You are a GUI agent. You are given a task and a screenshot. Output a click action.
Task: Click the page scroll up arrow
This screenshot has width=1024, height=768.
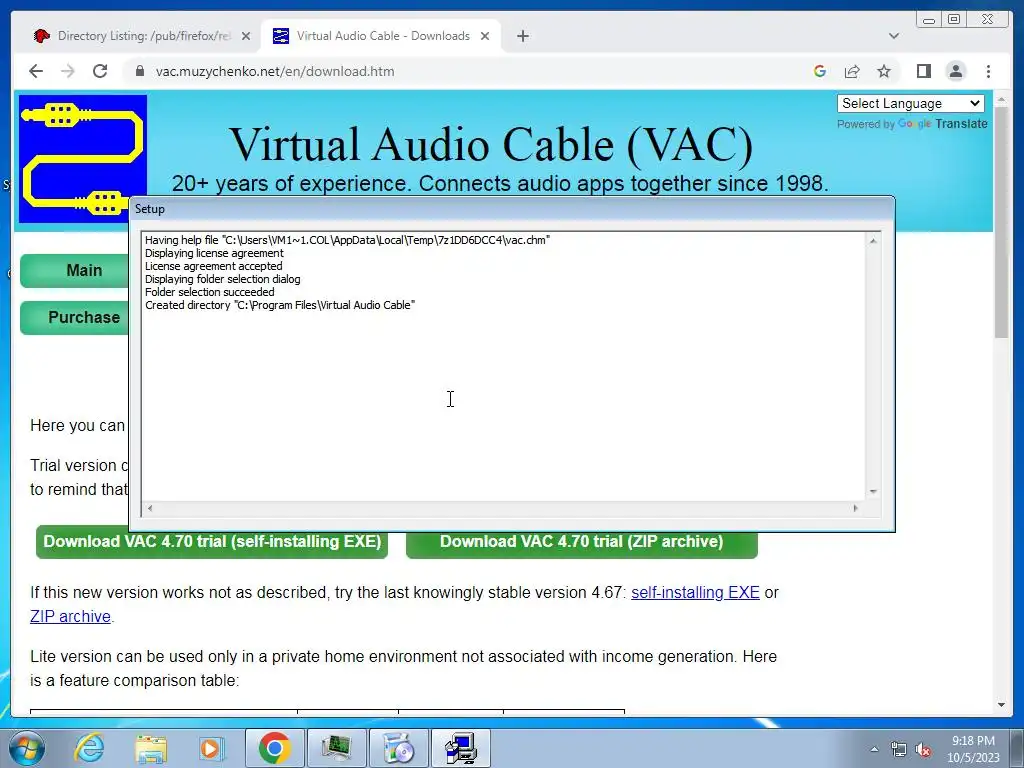1002,99
